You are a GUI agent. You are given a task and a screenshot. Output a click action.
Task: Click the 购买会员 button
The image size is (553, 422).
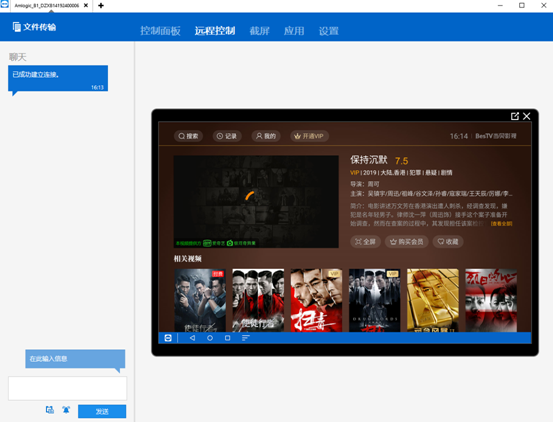[x=406, y=241]
